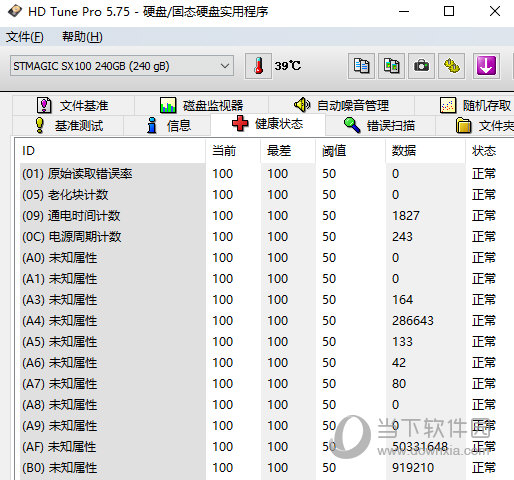Sort by the 当前 column header
The height and width of the screenshot is (480, 514).
click(233, 151)
